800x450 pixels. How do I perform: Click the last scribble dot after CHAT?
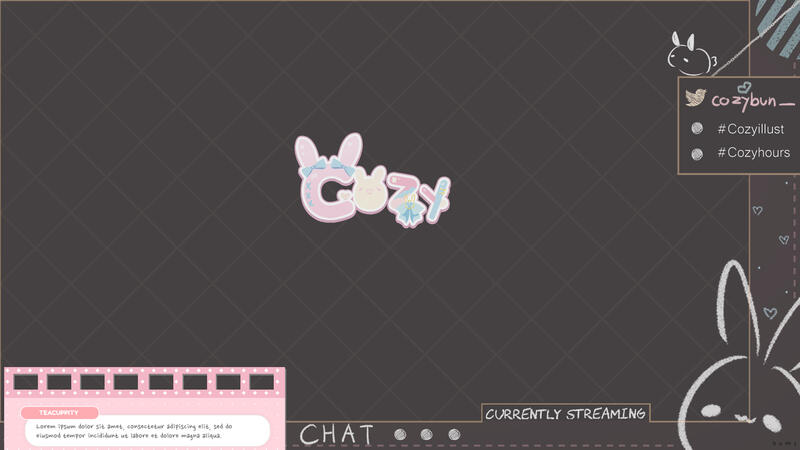(x=454, y=435)
